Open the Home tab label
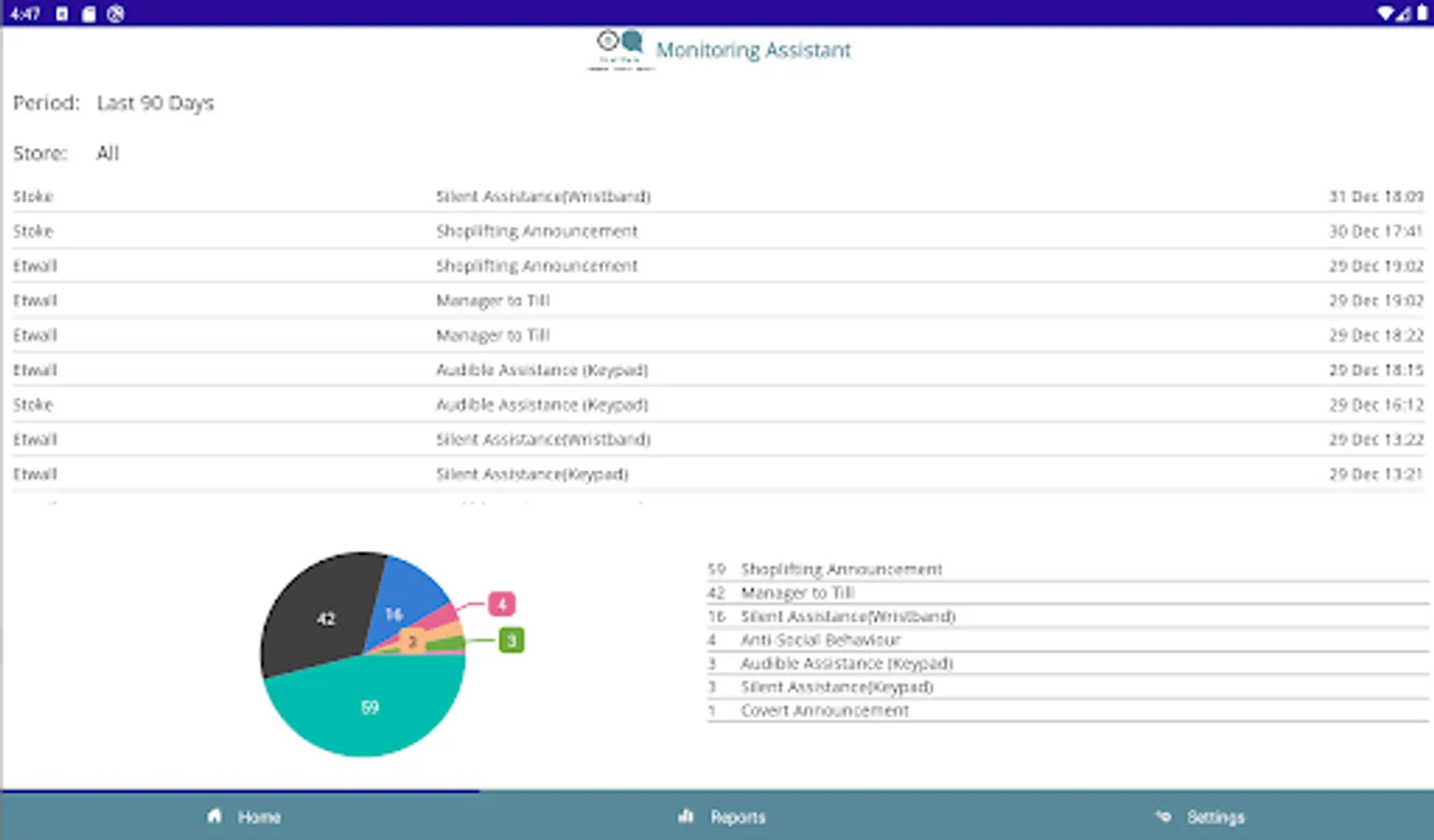 pos(259,817)
